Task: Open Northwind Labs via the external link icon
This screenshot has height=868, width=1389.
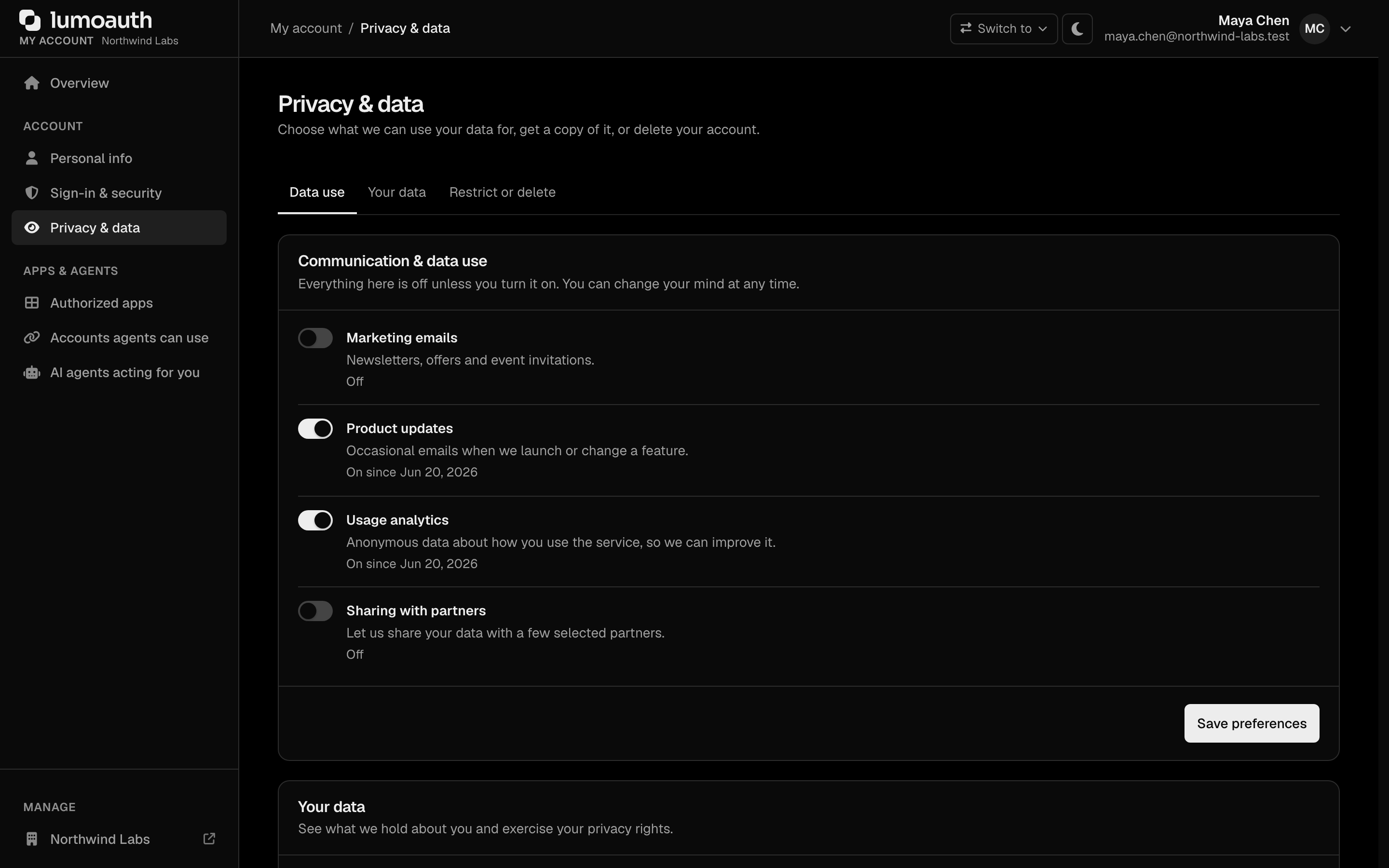Action: (209, 839)
